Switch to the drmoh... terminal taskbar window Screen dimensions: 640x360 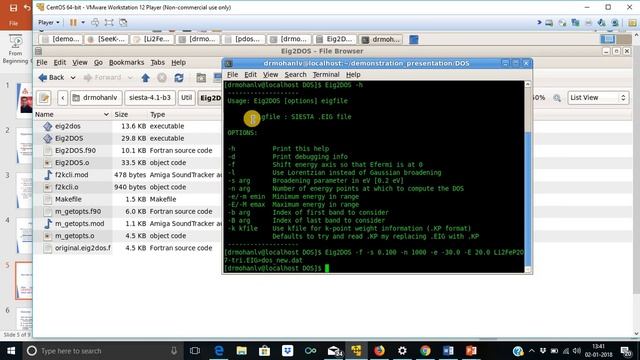pyautogui.click(x=381, y=39)
